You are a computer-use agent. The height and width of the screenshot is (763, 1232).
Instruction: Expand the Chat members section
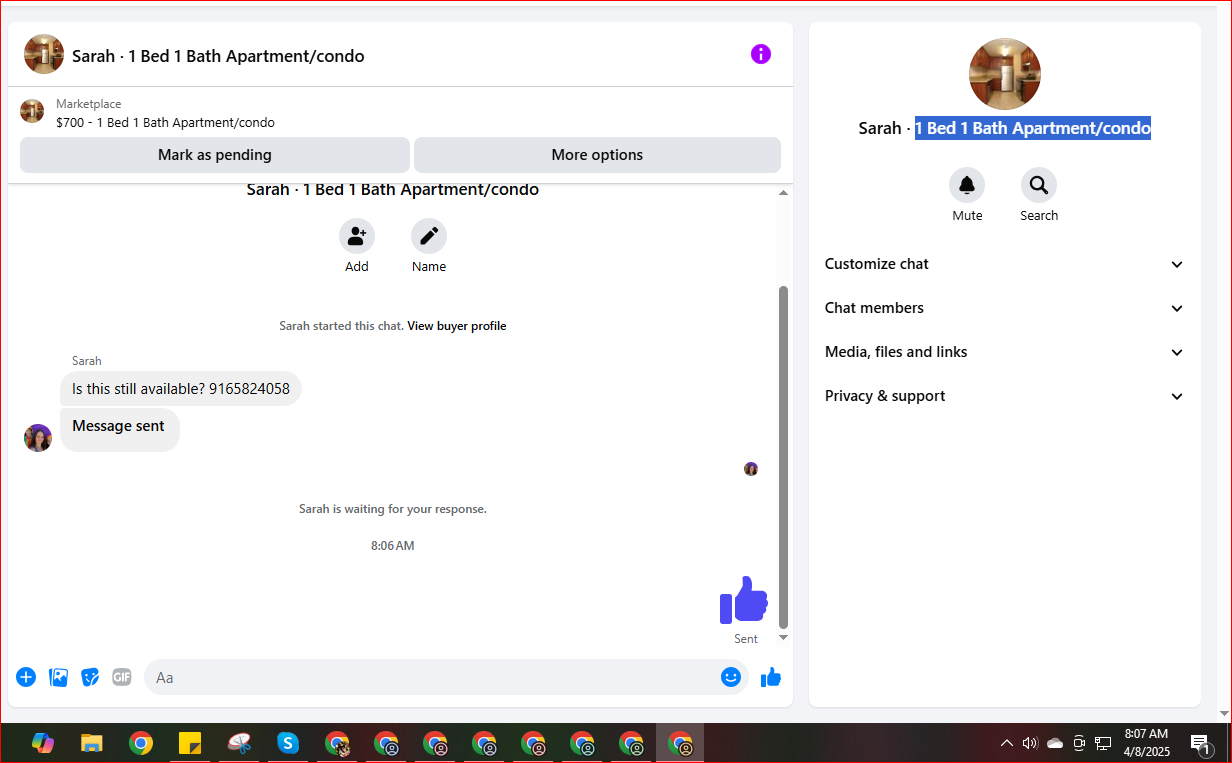pyautogui.click(x=1004, y=308)
